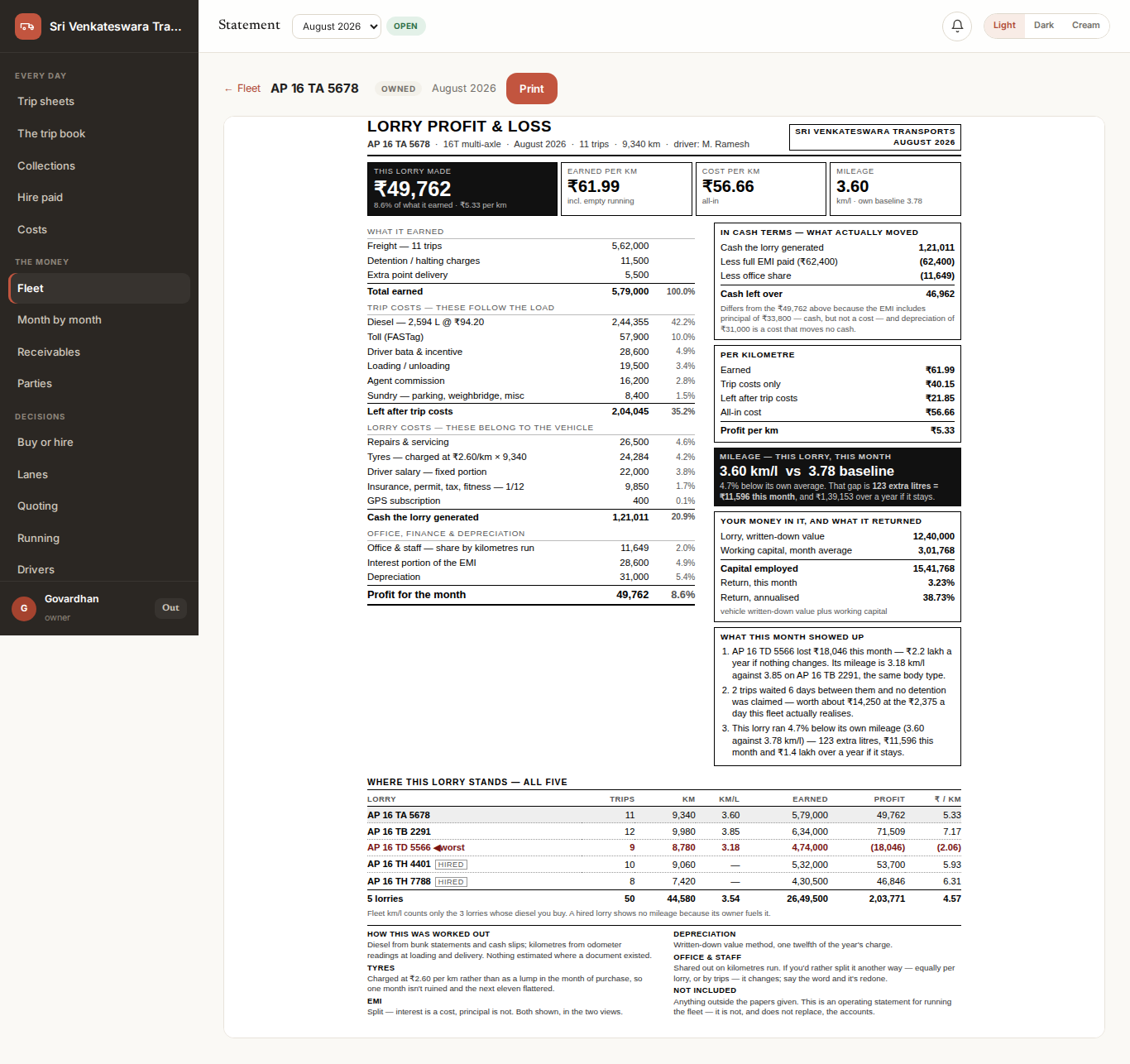The width and height of the screenshot is (1130, 1064).
Task: Click Interest portion of the EMI line
Action: [531, 563]
